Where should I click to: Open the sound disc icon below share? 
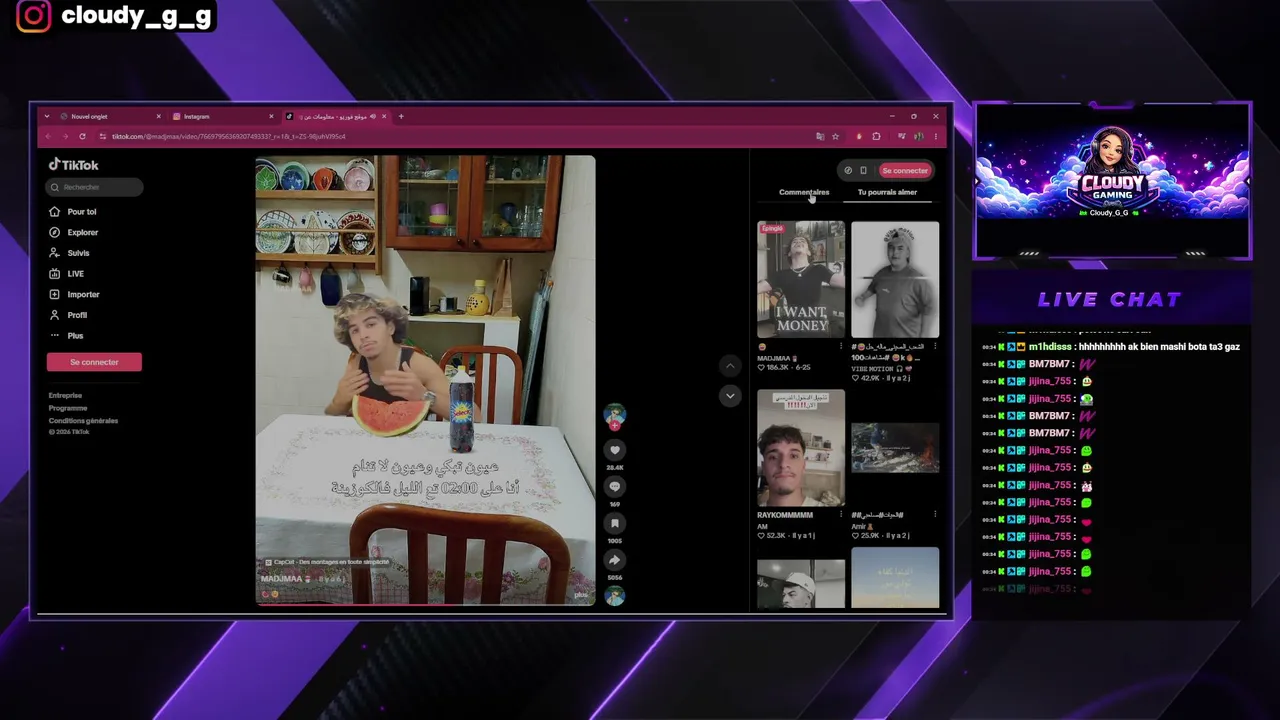click(x=615, y=596)
